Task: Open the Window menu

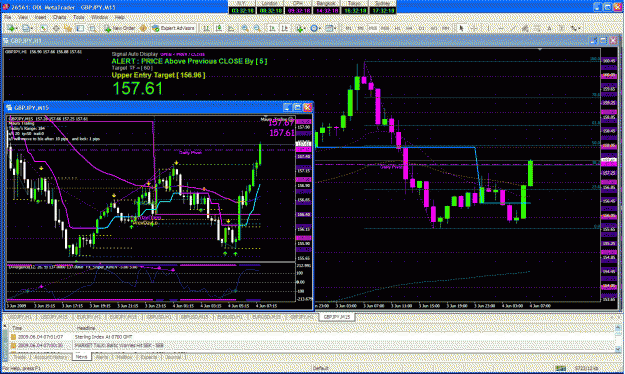Action: pos(99,17)
